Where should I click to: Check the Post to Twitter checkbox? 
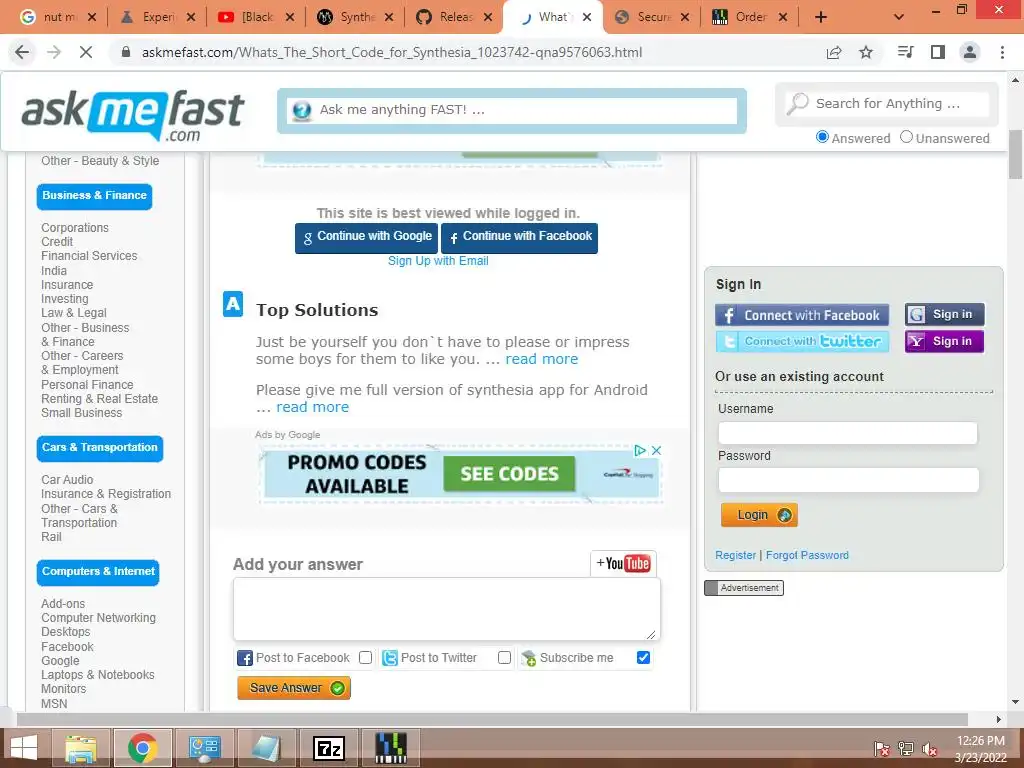click(x=504, y=658)
